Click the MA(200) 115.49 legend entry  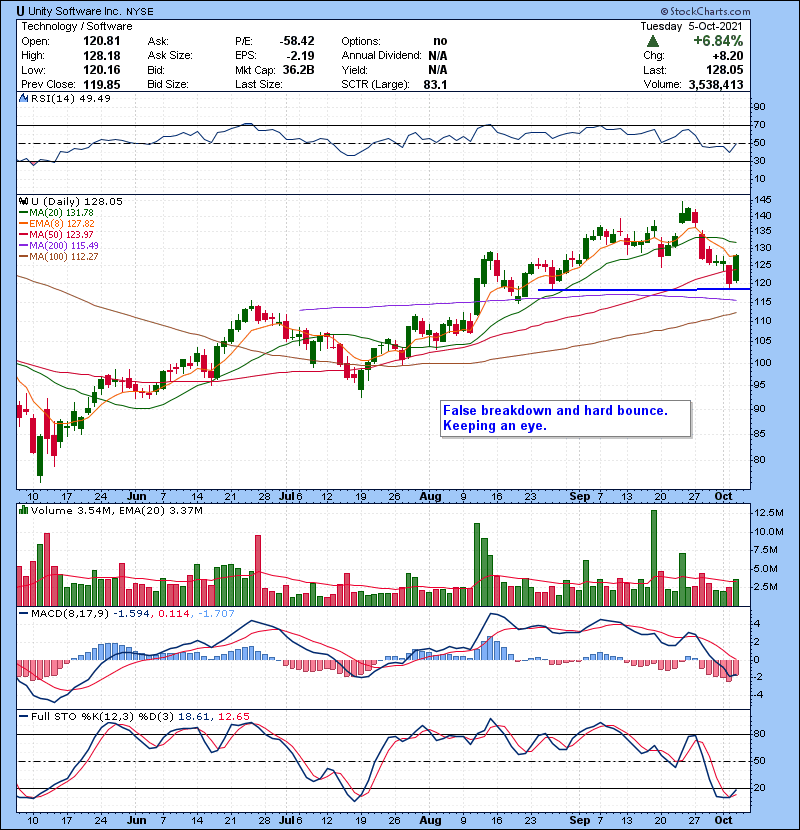tap(59, 246)
